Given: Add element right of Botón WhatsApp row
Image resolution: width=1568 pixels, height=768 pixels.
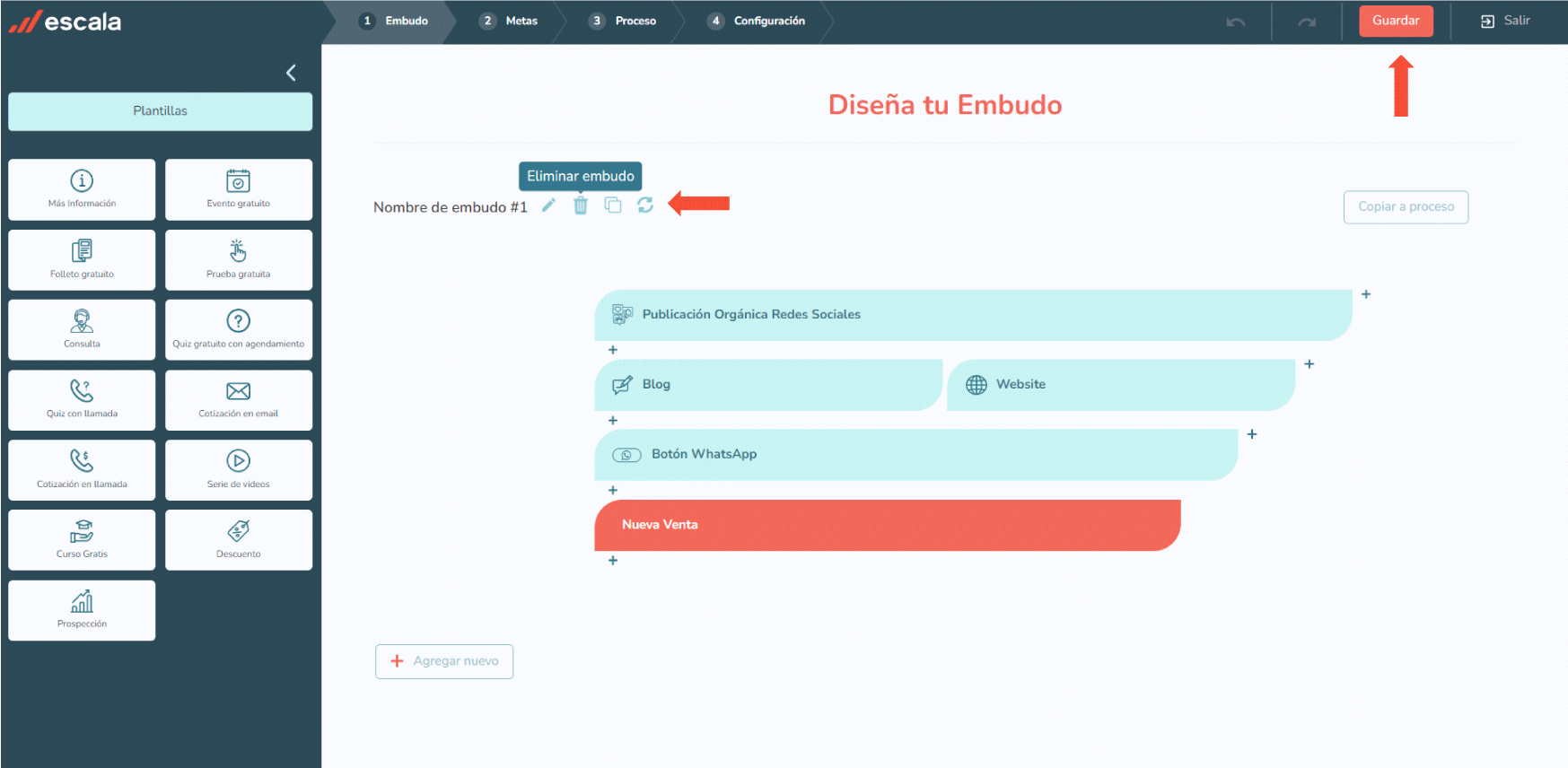Looking at the screenshot, I should [x=1252, y=434].
